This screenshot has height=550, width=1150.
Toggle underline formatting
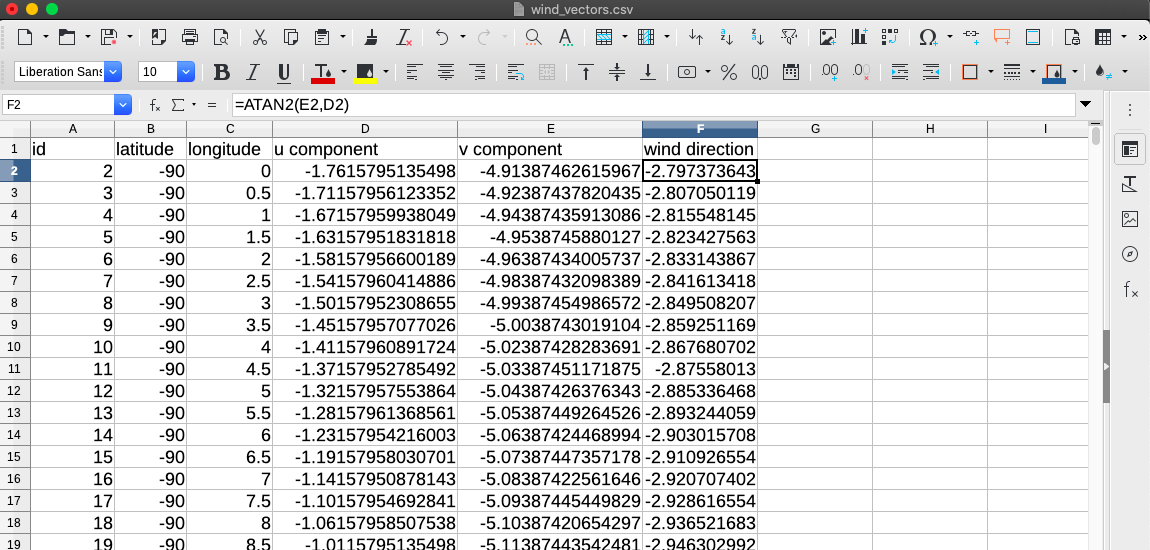point(284,72)
